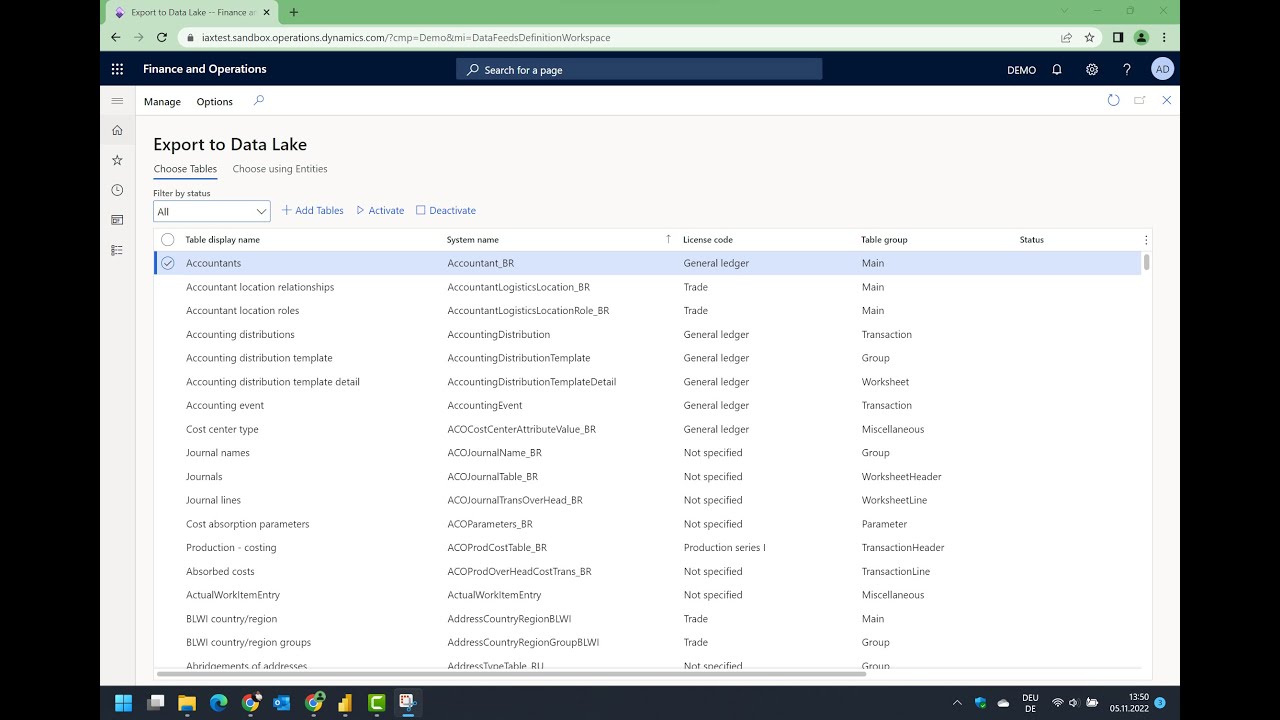Click the browser address bar URL
The height and width of the screenshot is (720, 1280).
click(x=406, y=38)
